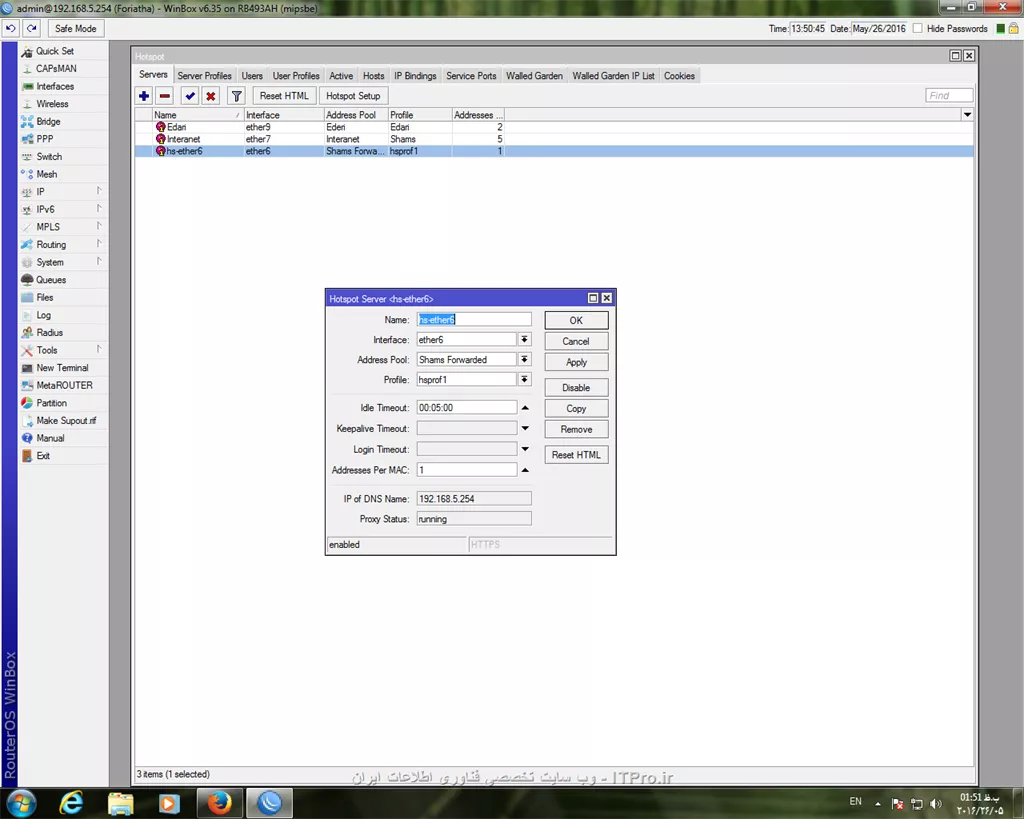Expand the Login Timeout field arrow

click(x=525, y=449)
